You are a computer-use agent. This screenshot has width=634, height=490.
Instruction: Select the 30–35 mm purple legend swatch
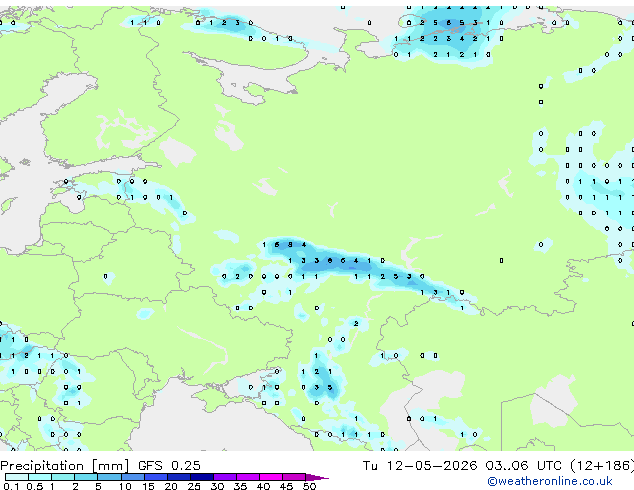tap(225, 477)
